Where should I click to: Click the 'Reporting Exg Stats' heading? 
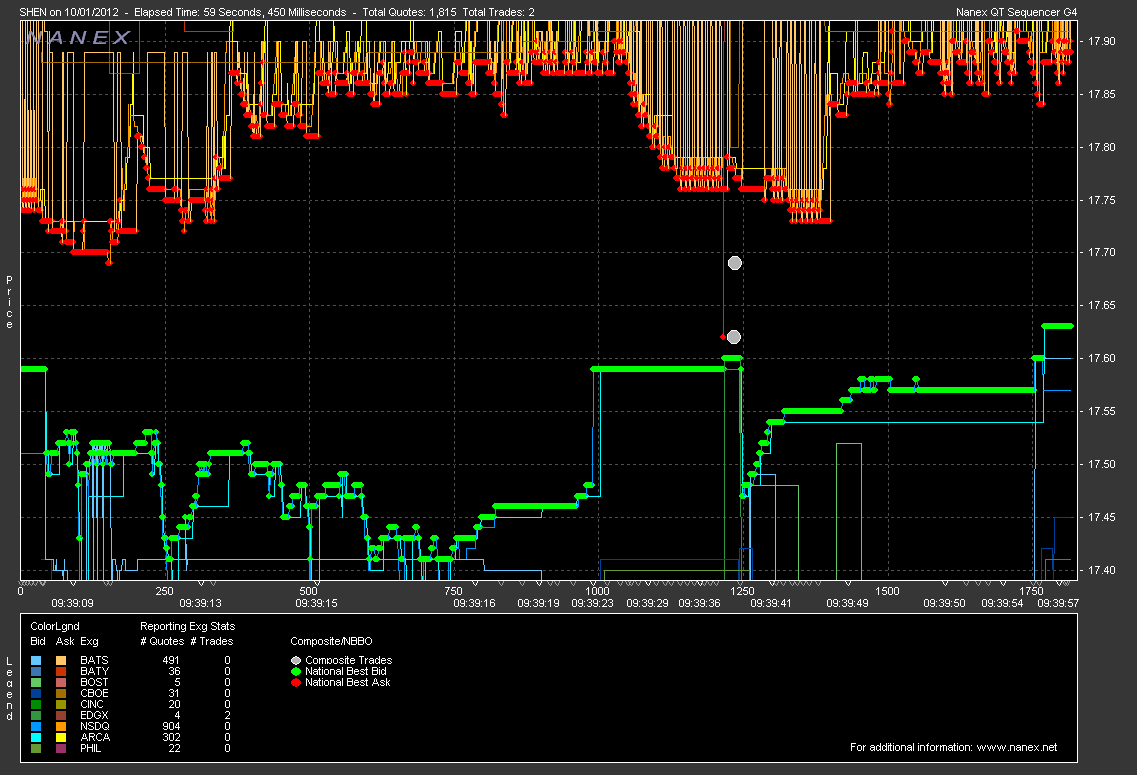coord(188,626)
